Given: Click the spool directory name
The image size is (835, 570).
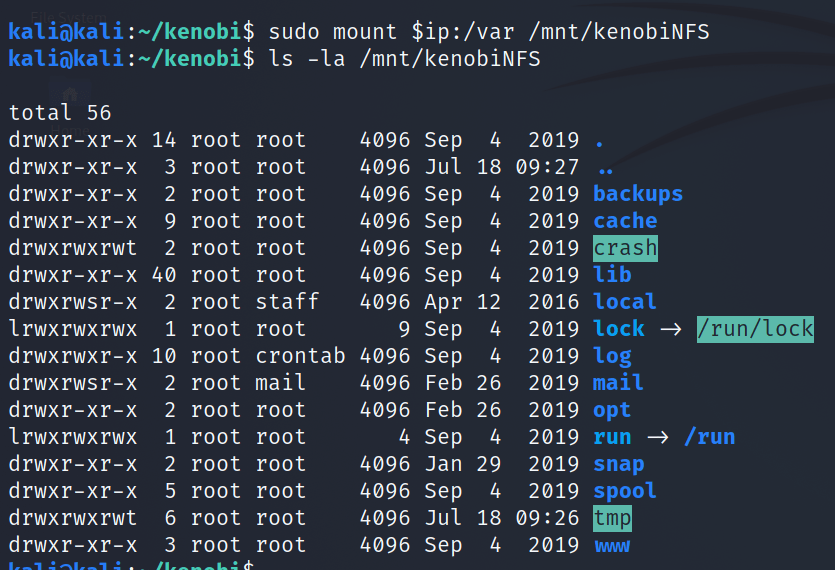Looking at the screenshot, I should (625, 491).
